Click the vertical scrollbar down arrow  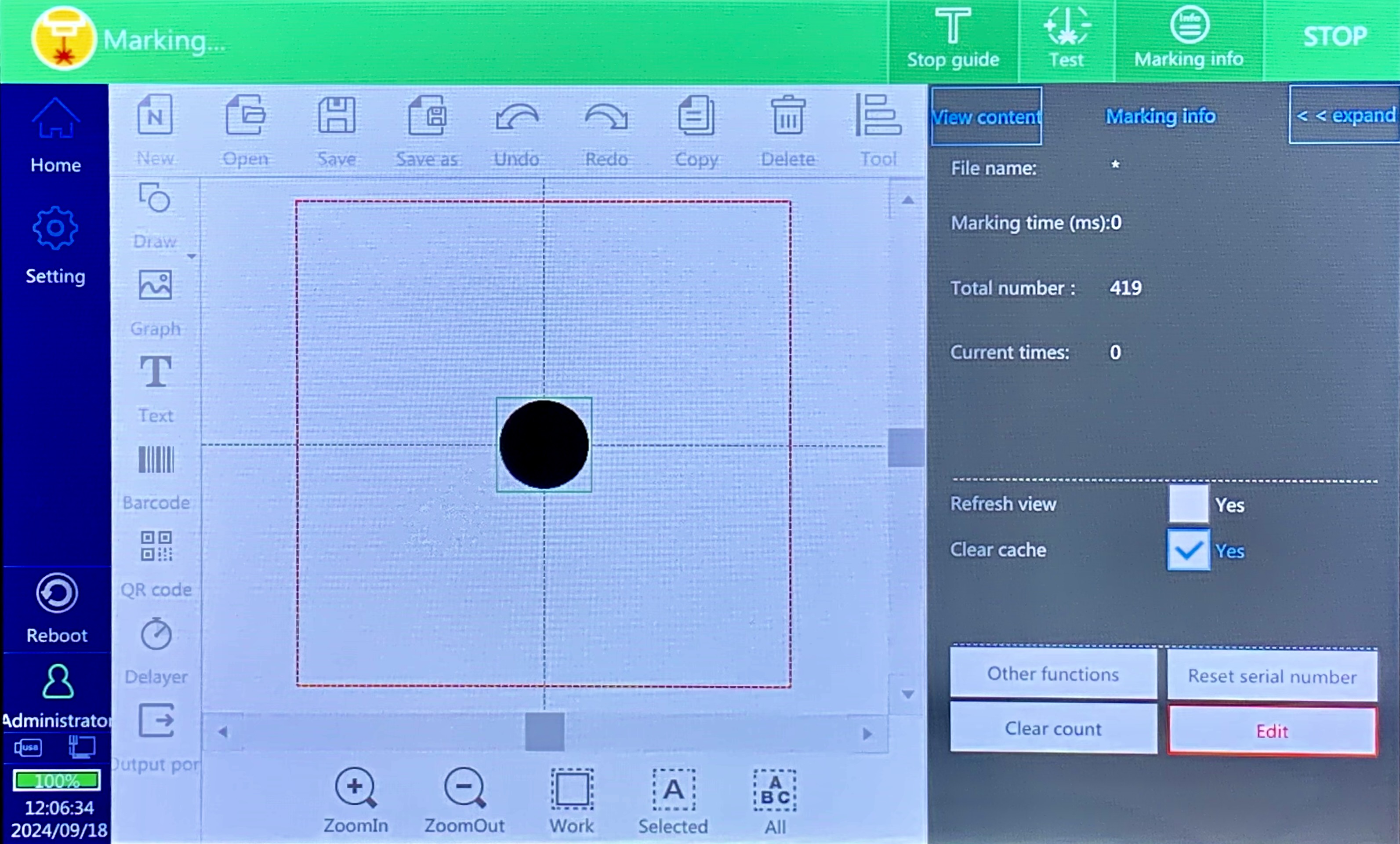(908, 695)
